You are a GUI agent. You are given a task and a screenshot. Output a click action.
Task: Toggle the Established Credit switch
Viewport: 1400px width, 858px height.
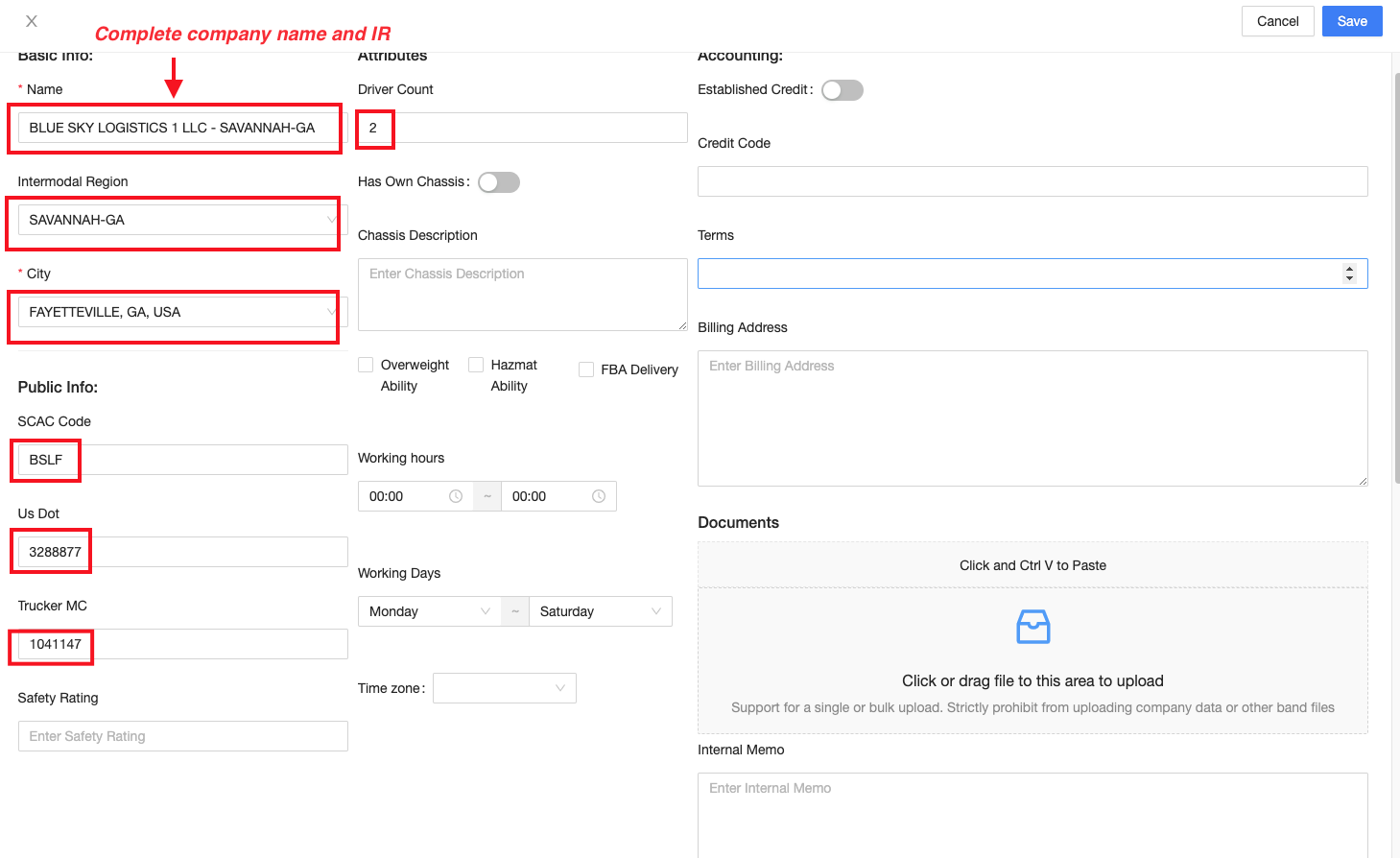click(x=842, y=90)
